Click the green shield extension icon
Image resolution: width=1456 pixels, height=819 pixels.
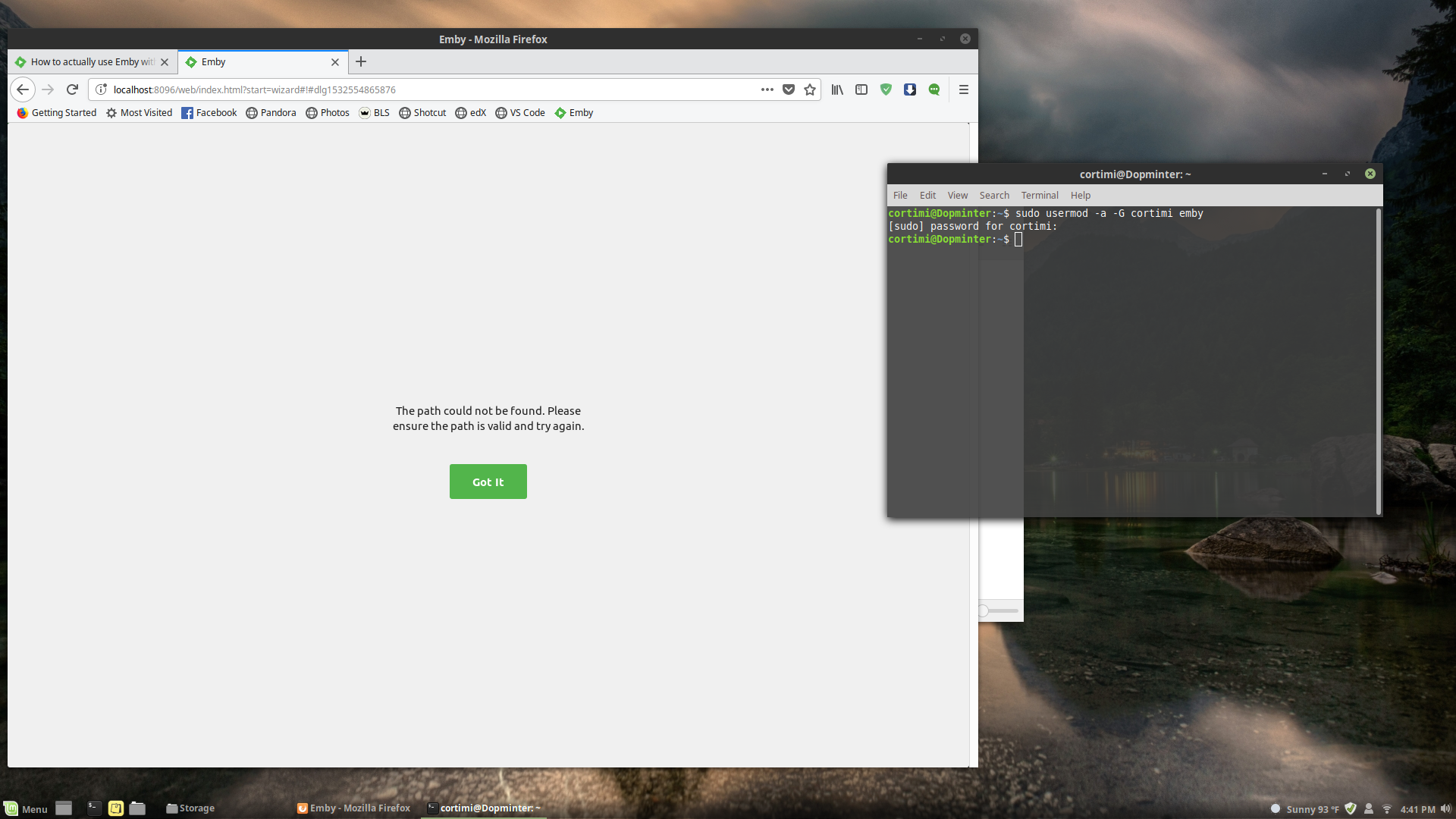tap(886, 89)
